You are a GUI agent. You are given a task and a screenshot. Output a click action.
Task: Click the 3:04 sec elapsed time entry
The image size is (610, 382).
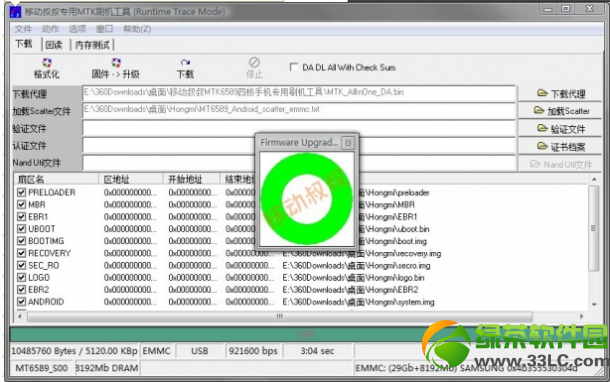(x=317, y=351)
